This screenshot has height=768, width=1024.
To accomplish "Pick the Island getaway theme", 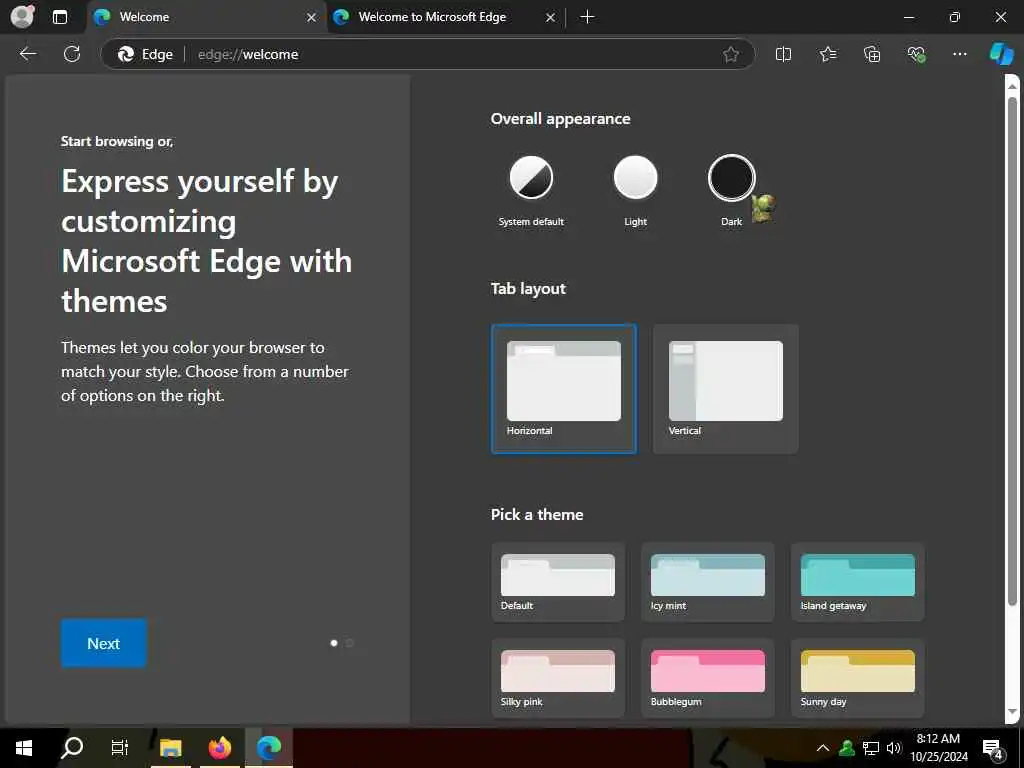I will pyautogui.click(x=857, y=582).
